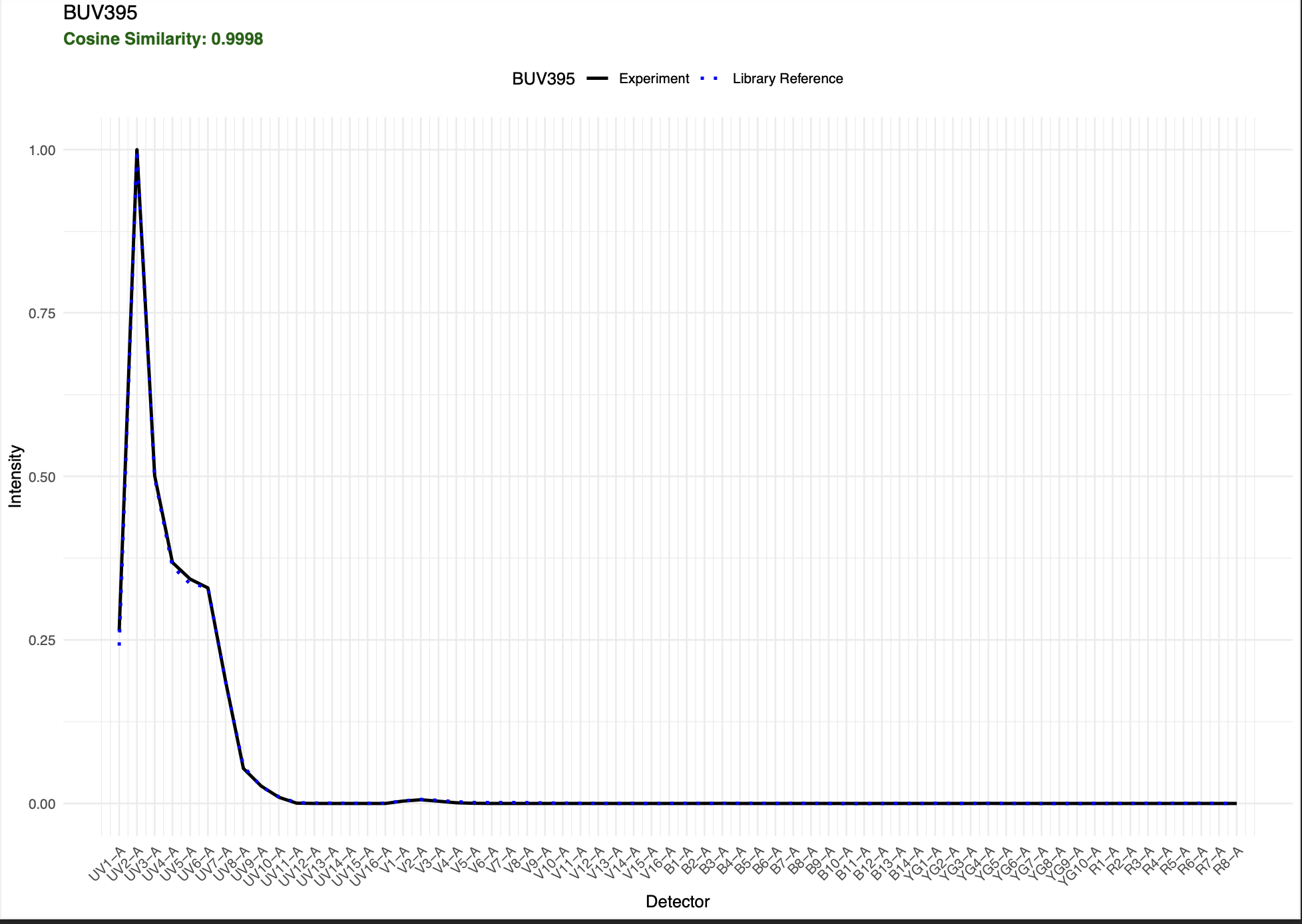The height and width of the screenshot is (924, 1302).
Task: Click the BUV395 plot title
Action: point(101,13)
